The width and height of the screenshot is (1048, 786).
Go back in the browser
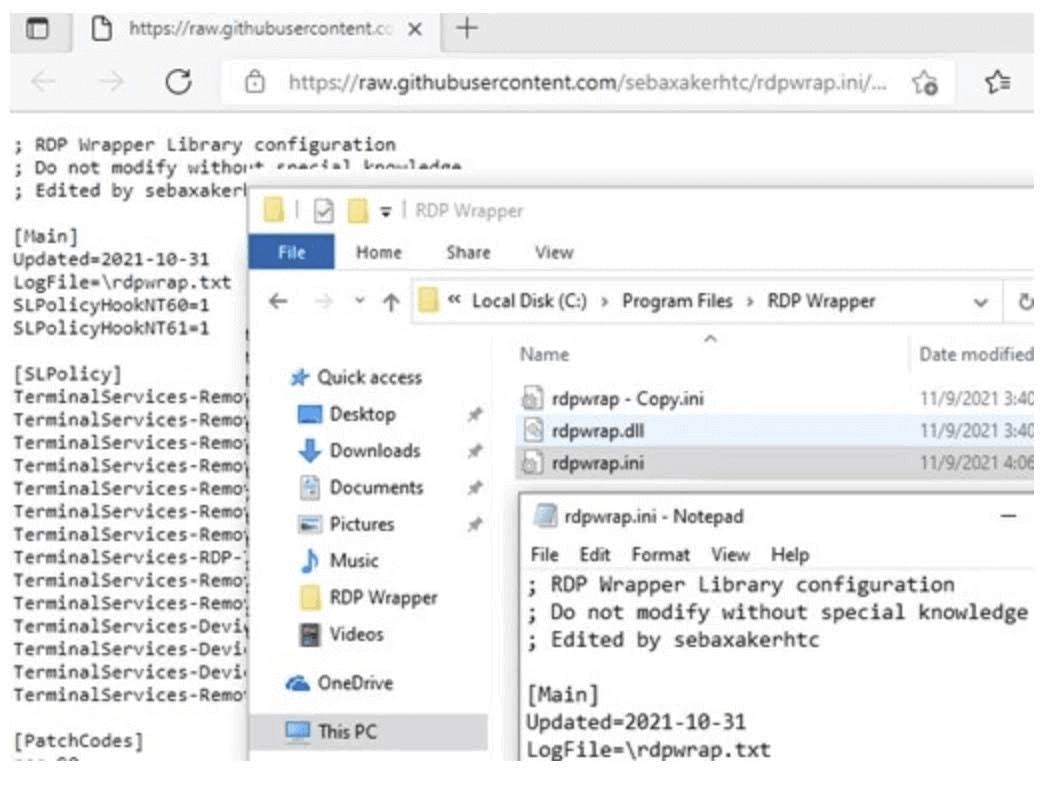click(43, 82)
